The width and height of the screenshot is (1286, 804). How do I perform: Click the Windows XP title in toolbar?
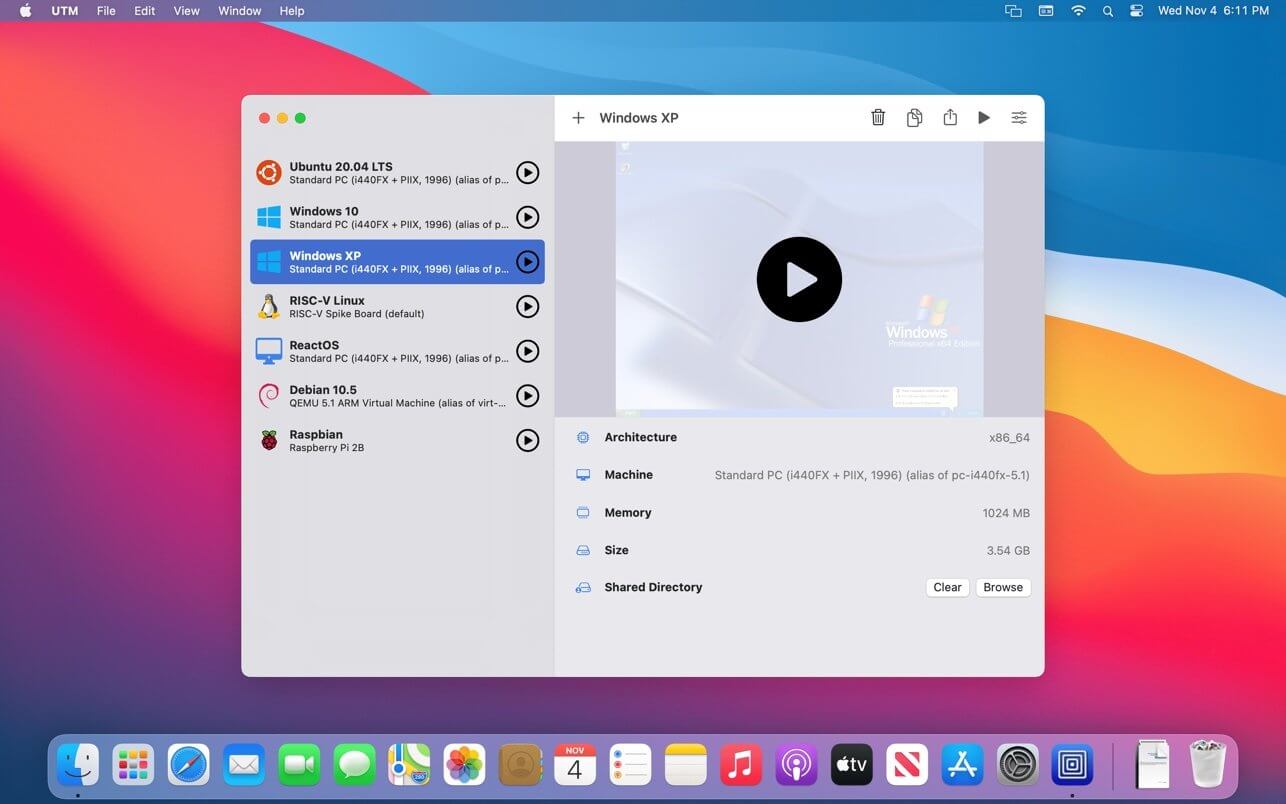[639, 118]
